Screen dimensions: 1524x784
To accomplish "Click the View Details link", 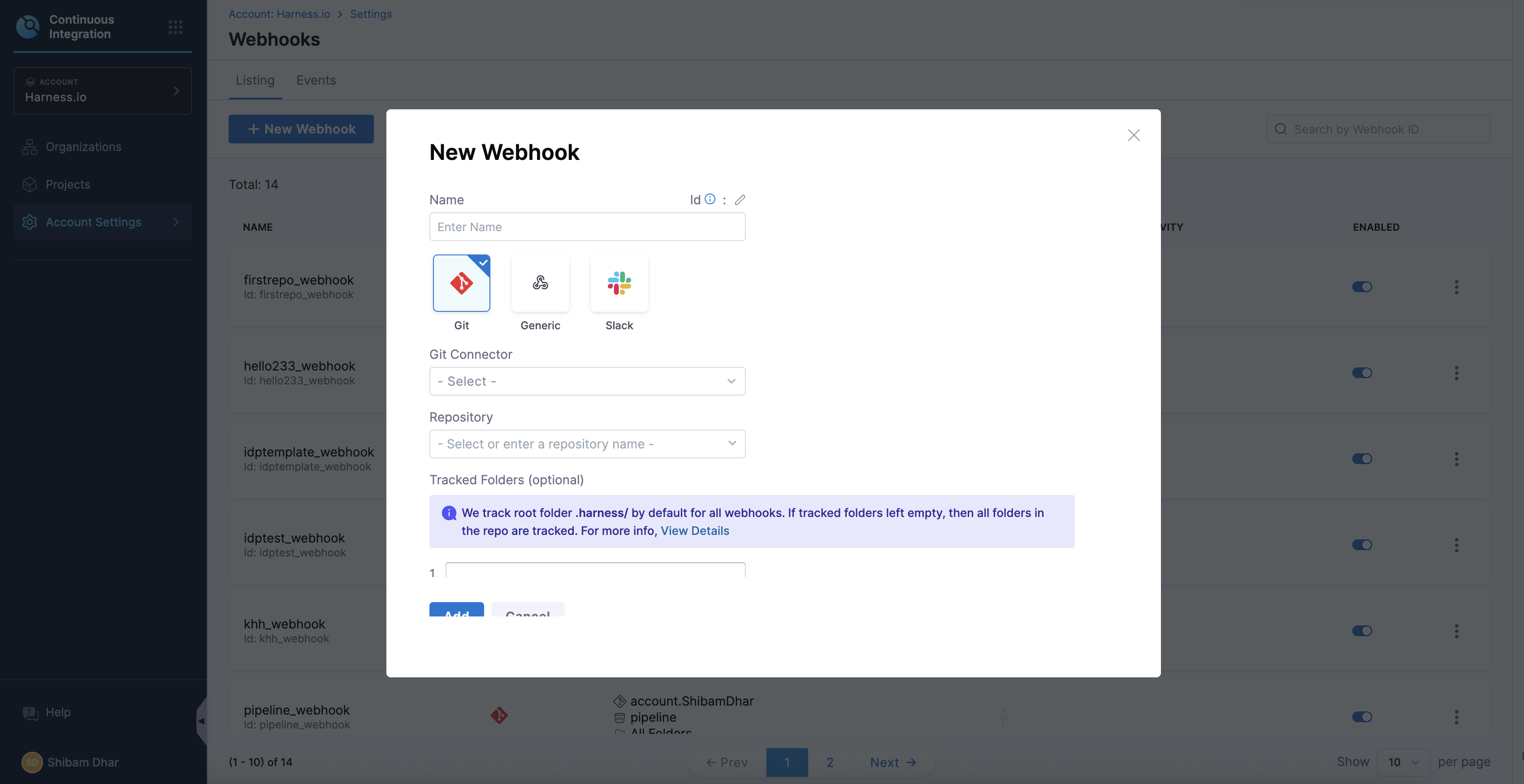I will [695, 530].
